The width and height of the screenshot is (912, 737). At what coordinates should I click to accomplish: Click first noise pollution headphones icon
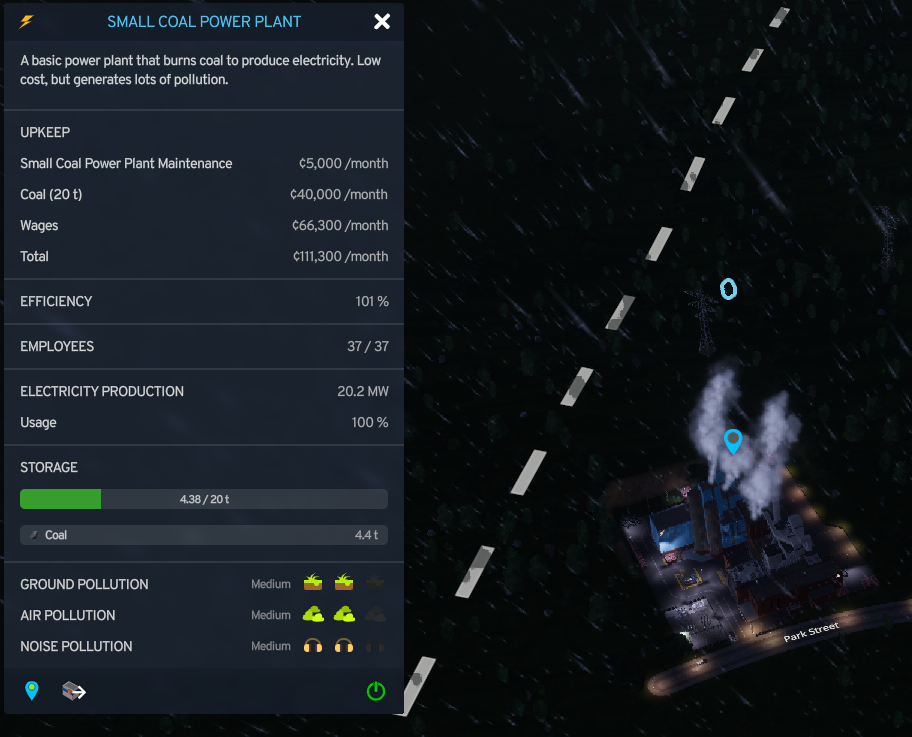[313, 646]
